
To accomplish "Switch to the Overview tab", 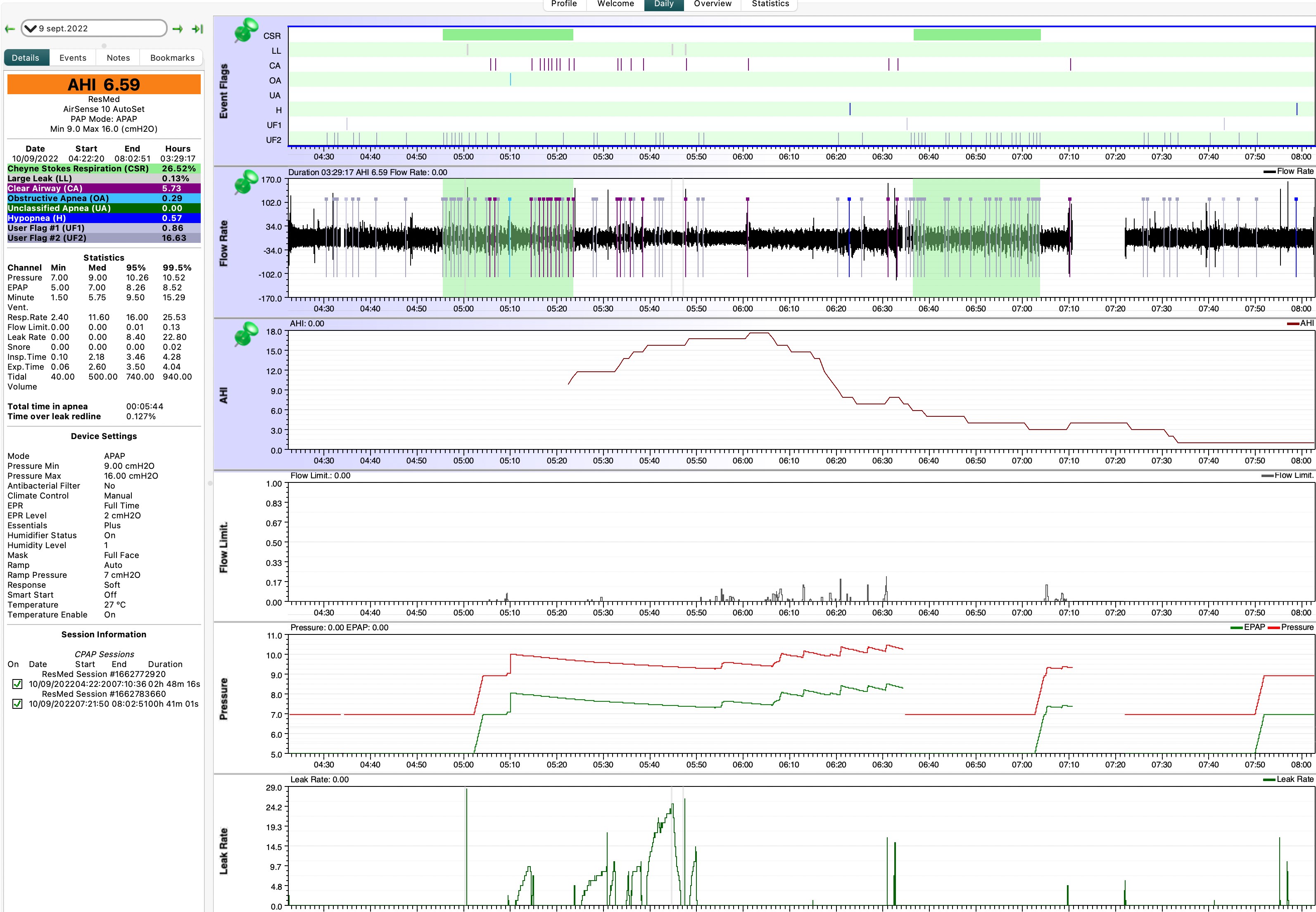I will (712, 4).
